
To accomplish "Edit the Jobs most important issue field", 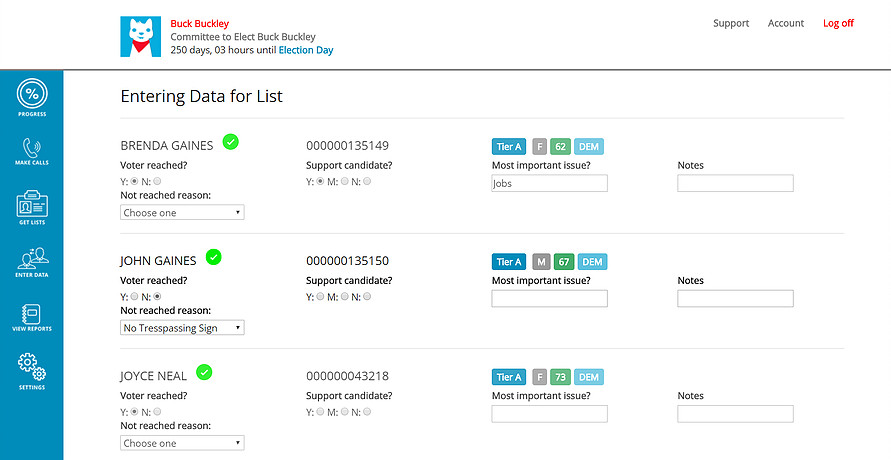I will point(549,183).
